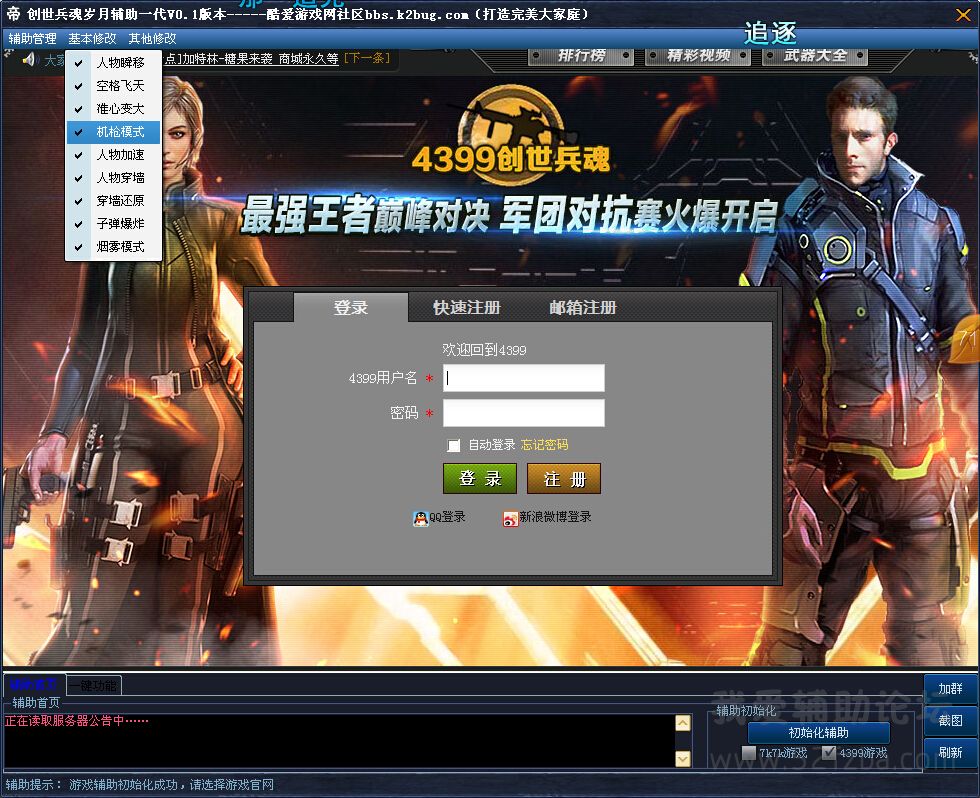Image resolution: width=980 pixels, height=798 pixels.
Task: Click the orange 注册 button
Action: point(564,479)
